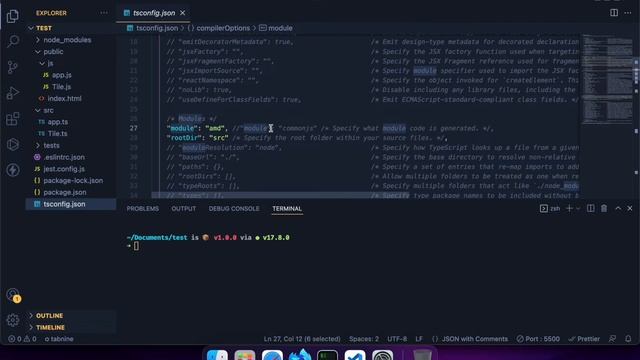Click the Prettier status bar item
The height and width of the screenshot is (360, 640).
[x=584, y=339]
